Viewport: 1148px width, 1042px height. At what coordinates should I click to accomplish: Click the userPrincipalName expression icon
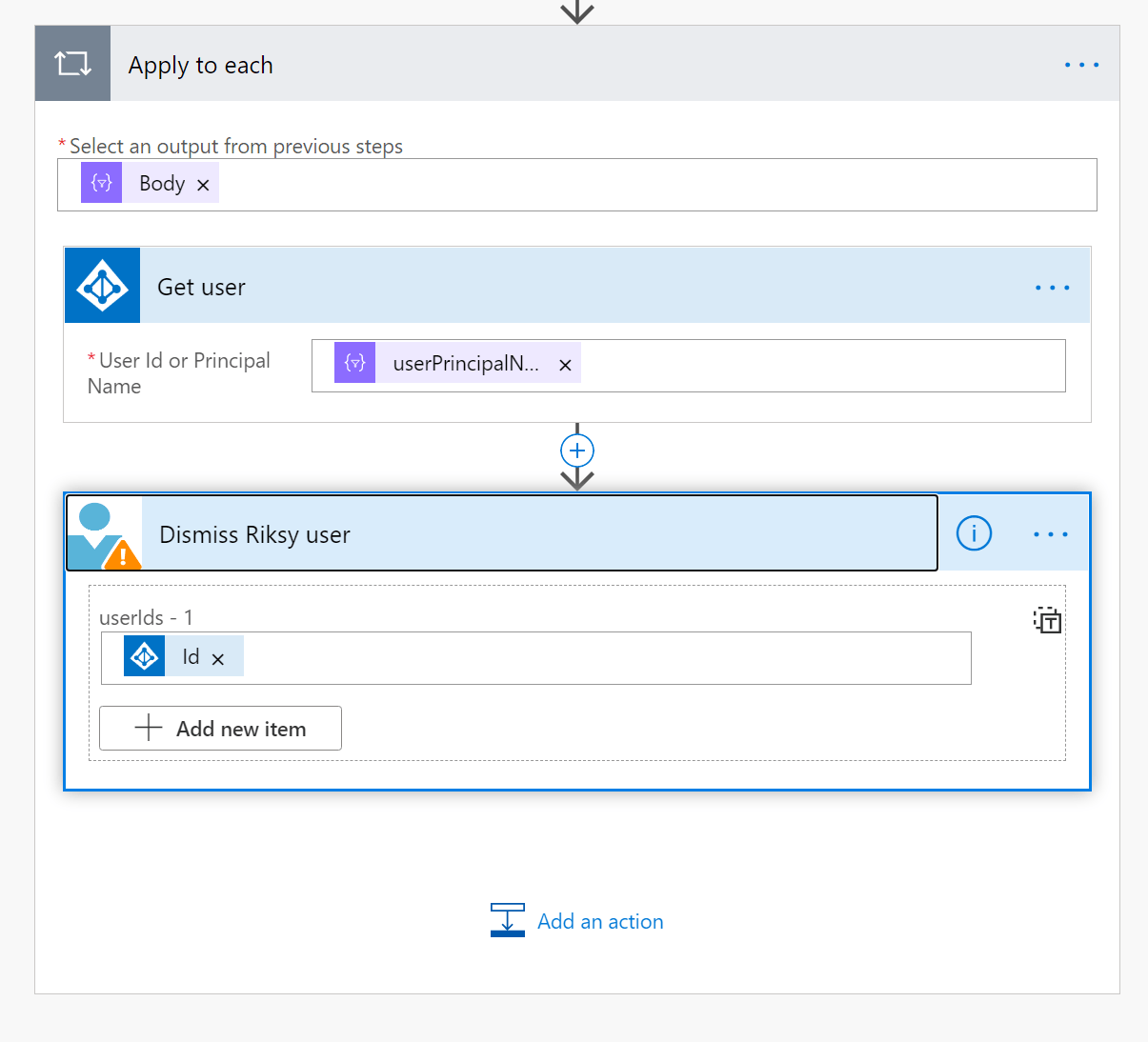click(354, 363)
